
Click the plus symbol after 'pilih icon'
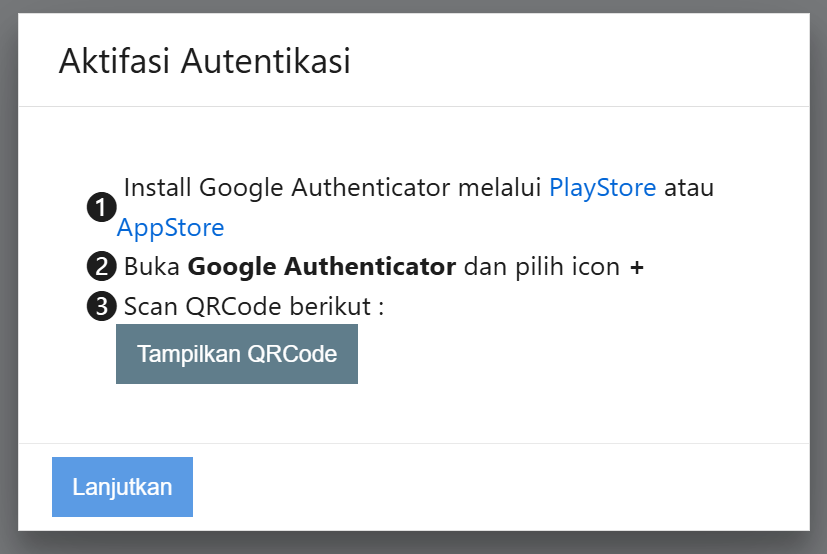(x=637, y=268)
